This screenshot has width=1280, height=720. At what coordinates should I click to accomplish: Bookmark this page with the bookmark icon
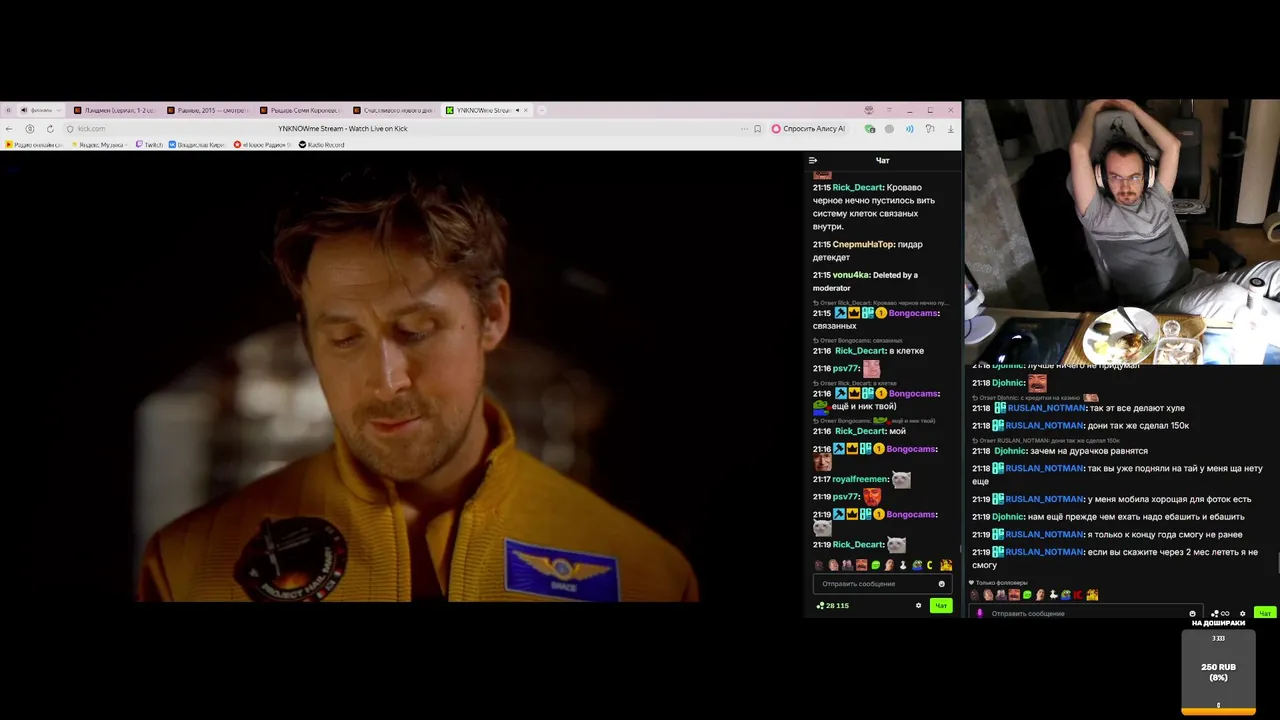click(757, 129)
